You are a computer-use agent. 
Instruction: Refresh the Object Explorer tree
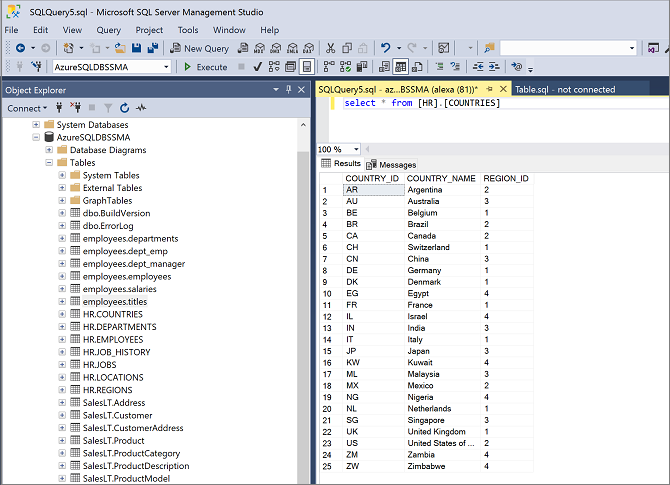124,108
